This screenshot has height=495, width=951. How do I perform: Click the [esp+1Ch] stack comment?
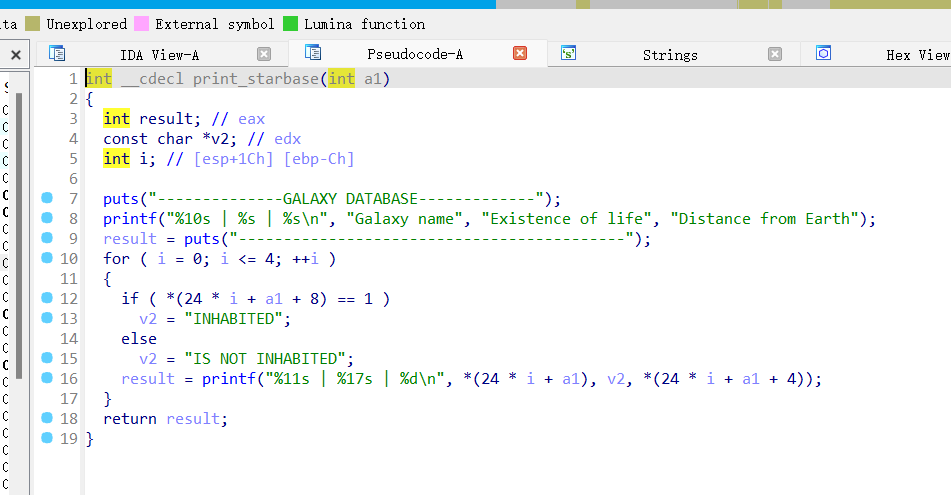point(234,159)
